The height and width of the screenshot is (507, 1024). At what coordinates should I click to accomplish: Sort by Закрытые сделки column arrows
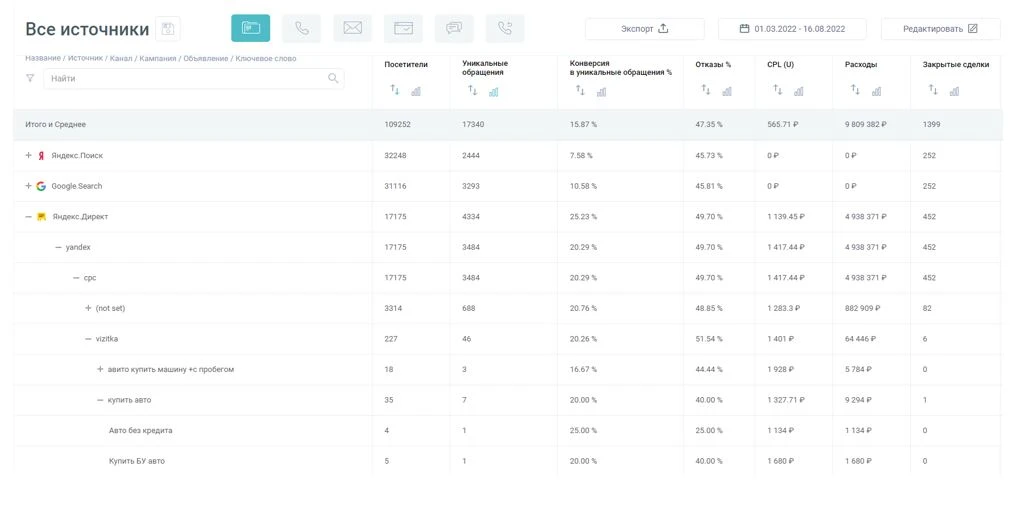coord(933,91)
